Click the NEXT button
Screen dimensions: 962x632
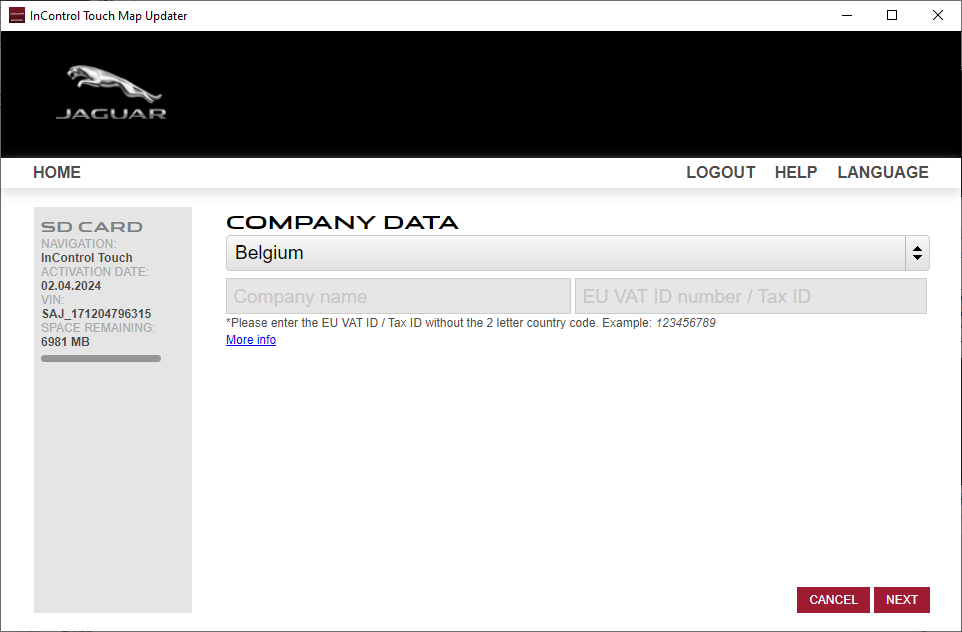pyautogui.click(x=902, y=599)
